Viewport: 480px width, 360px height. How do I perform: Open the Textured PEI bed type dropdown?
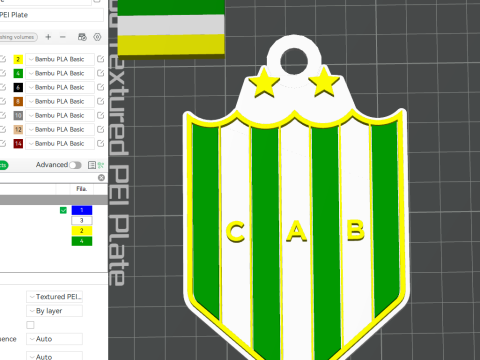54,297
